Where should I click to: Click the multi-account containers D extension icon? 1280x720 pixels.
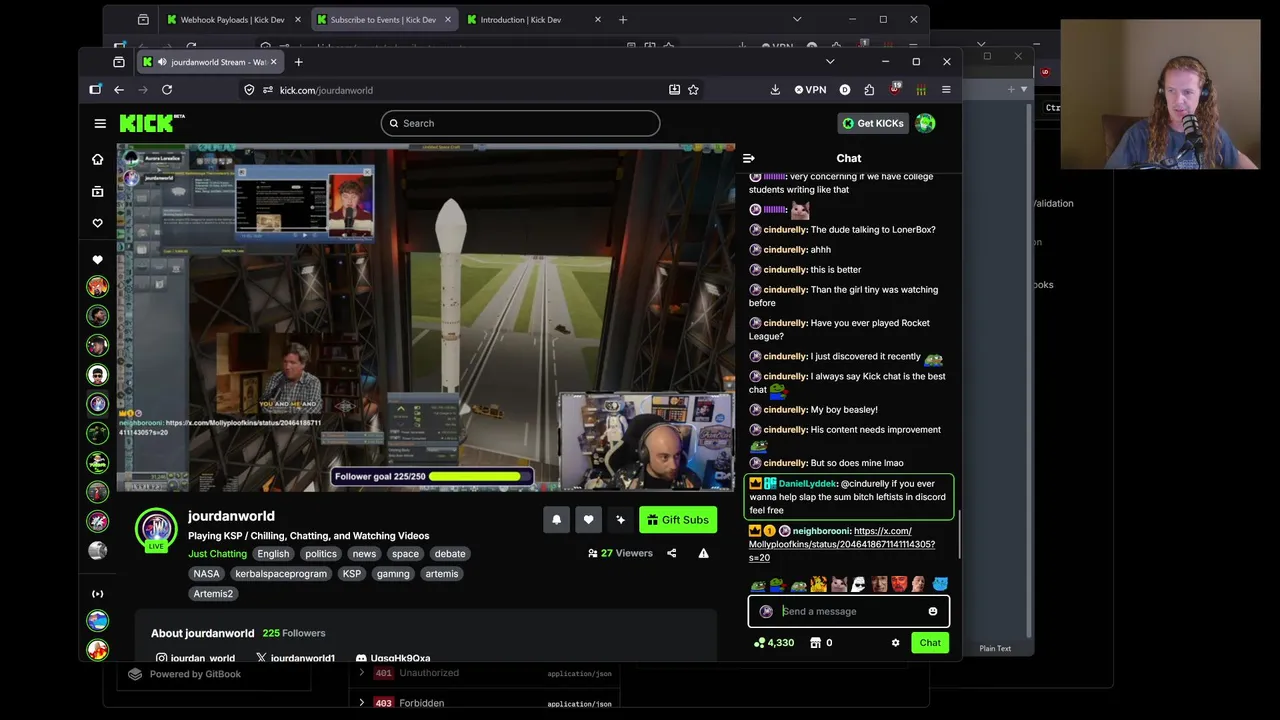coord(845,90)
